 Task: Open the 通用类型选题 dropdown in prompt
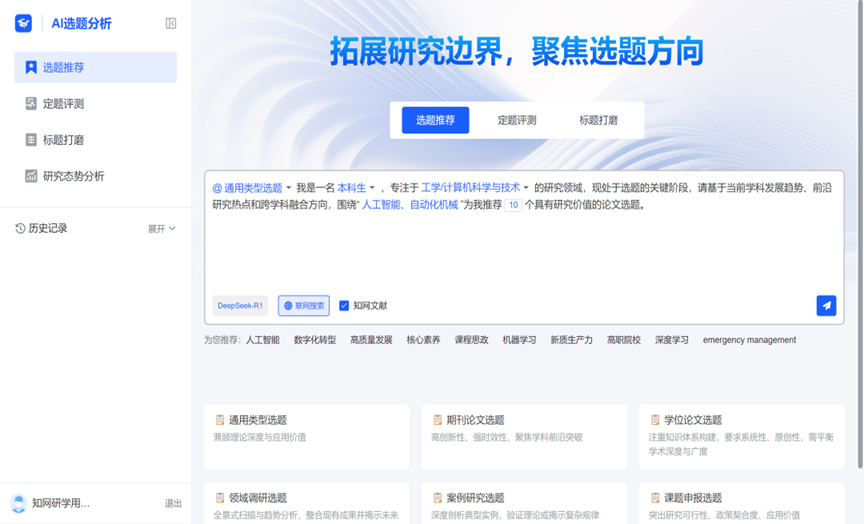click(252, 188)
